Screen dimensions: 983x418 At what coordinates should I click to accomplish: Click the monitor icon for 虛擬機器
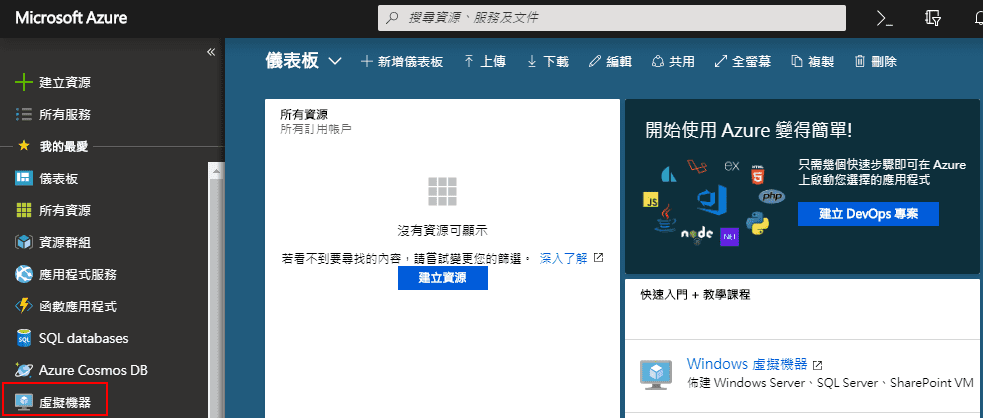24,402
